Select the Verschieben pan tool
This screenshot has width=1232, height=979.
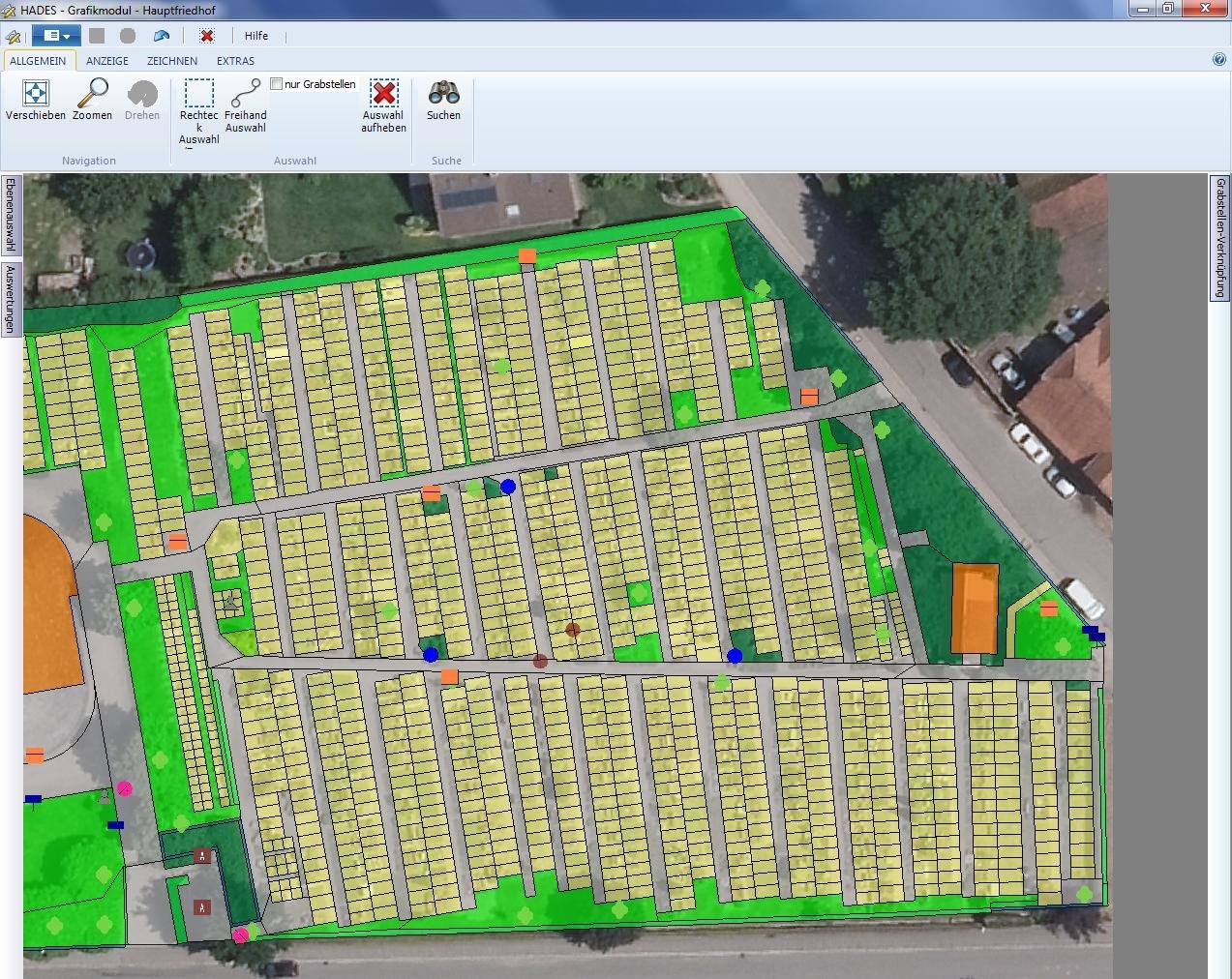[x=36, y=101]
